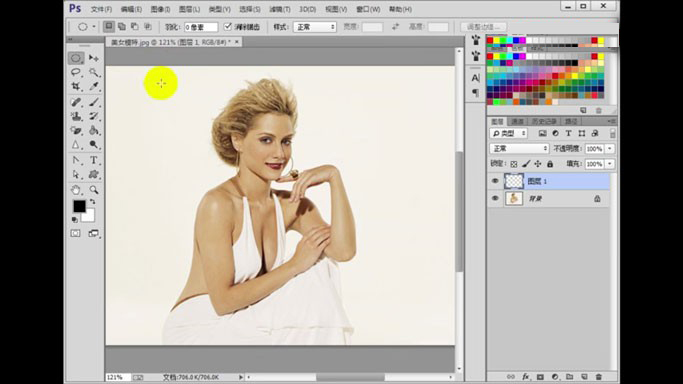The image size is (683, 384).
Task: Choose New Selection mode
Action: click(x=108, y=27)
